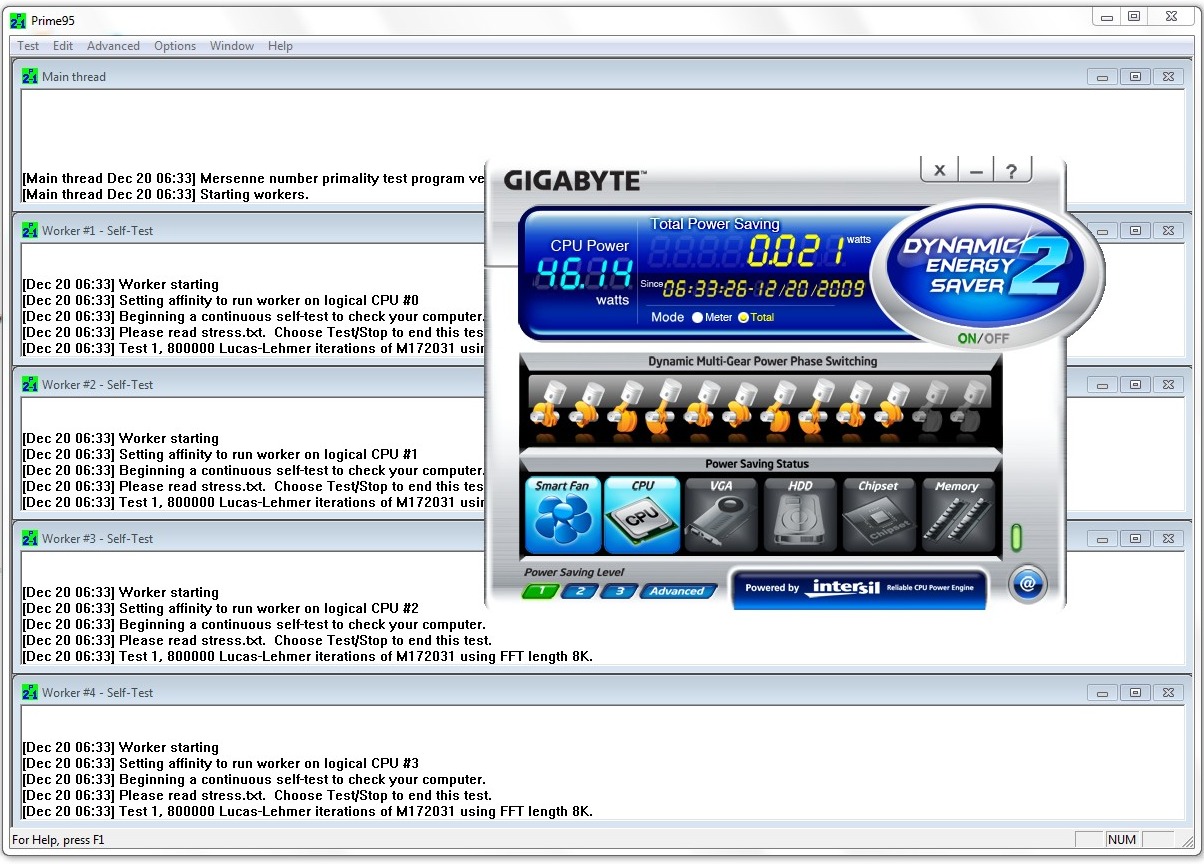Image resolution: width=1204 pixels, height=864 pixels.
Task: Click the round @ website icon
Action: pyautogui.click(x=1027, y=584)
